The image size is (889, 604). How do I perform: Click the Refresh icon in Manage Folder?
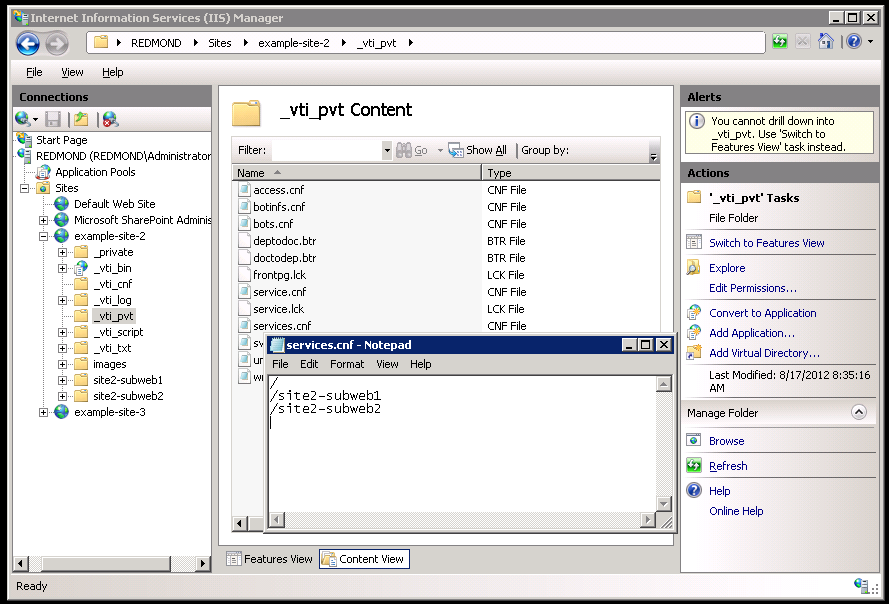click(x=694, y=466)
